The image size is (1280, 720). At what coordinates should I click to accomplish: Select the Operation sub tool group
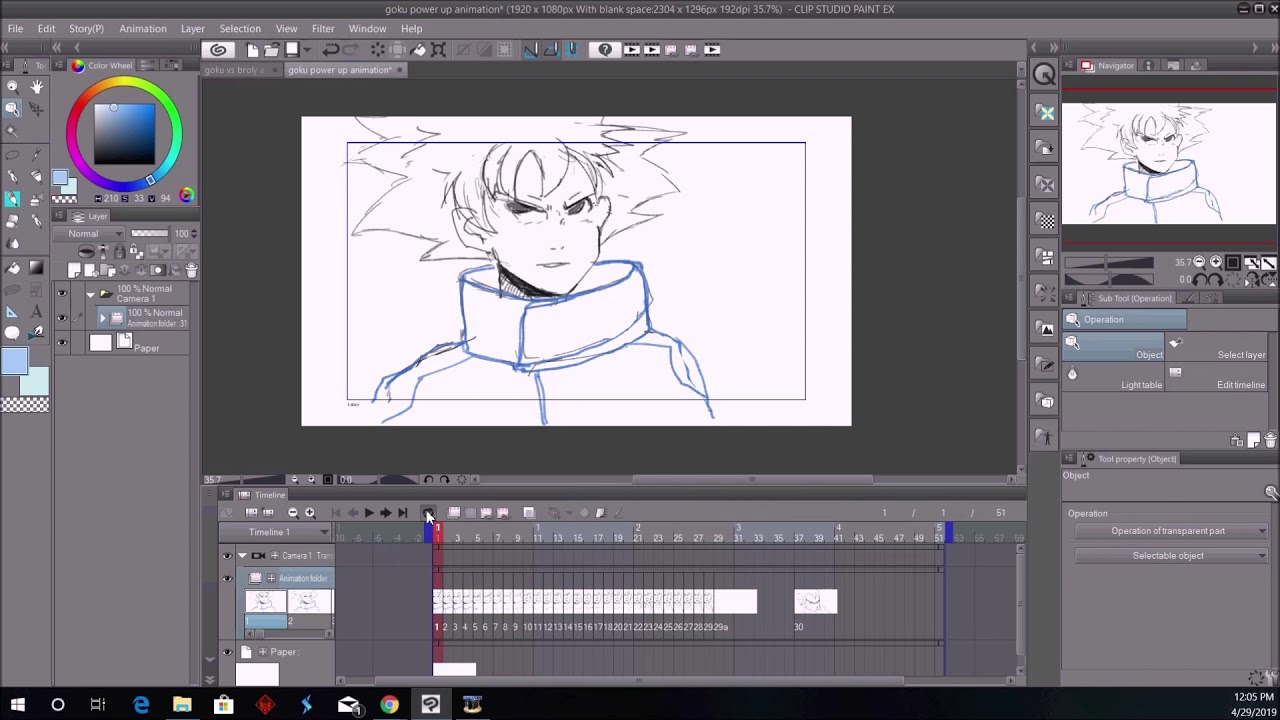point(1125,320)
